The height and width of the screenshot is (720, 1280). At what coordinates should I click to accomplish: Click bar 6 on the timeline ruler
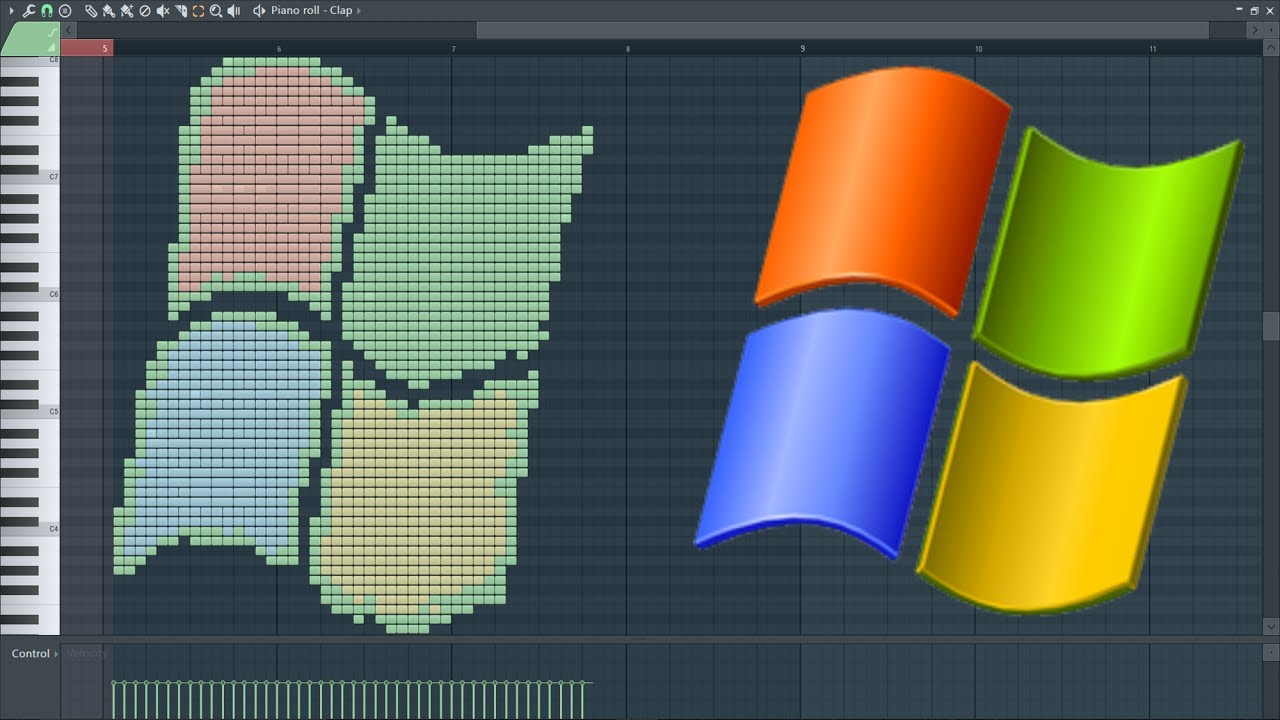click(279, 48)
